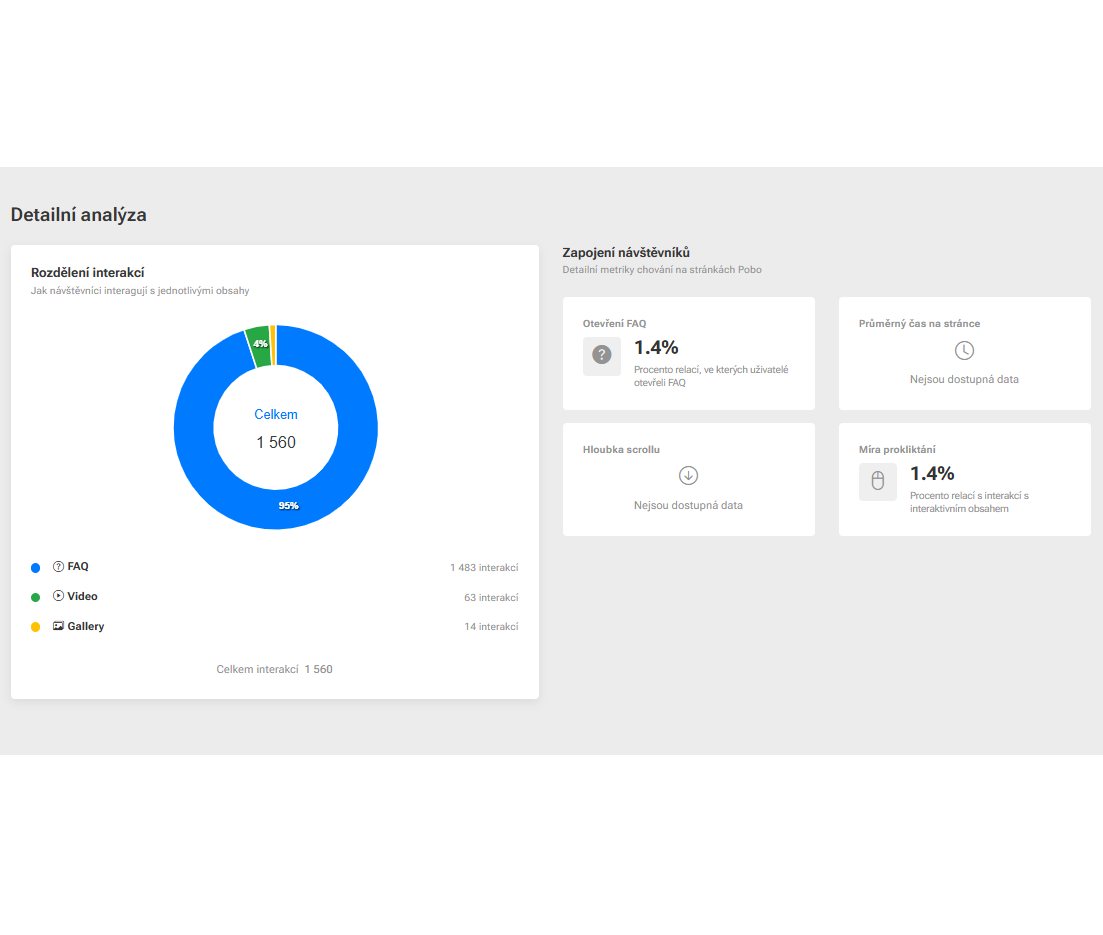
Task: Click the 14 interakcí value for Gallery
Action: point(491,626)
